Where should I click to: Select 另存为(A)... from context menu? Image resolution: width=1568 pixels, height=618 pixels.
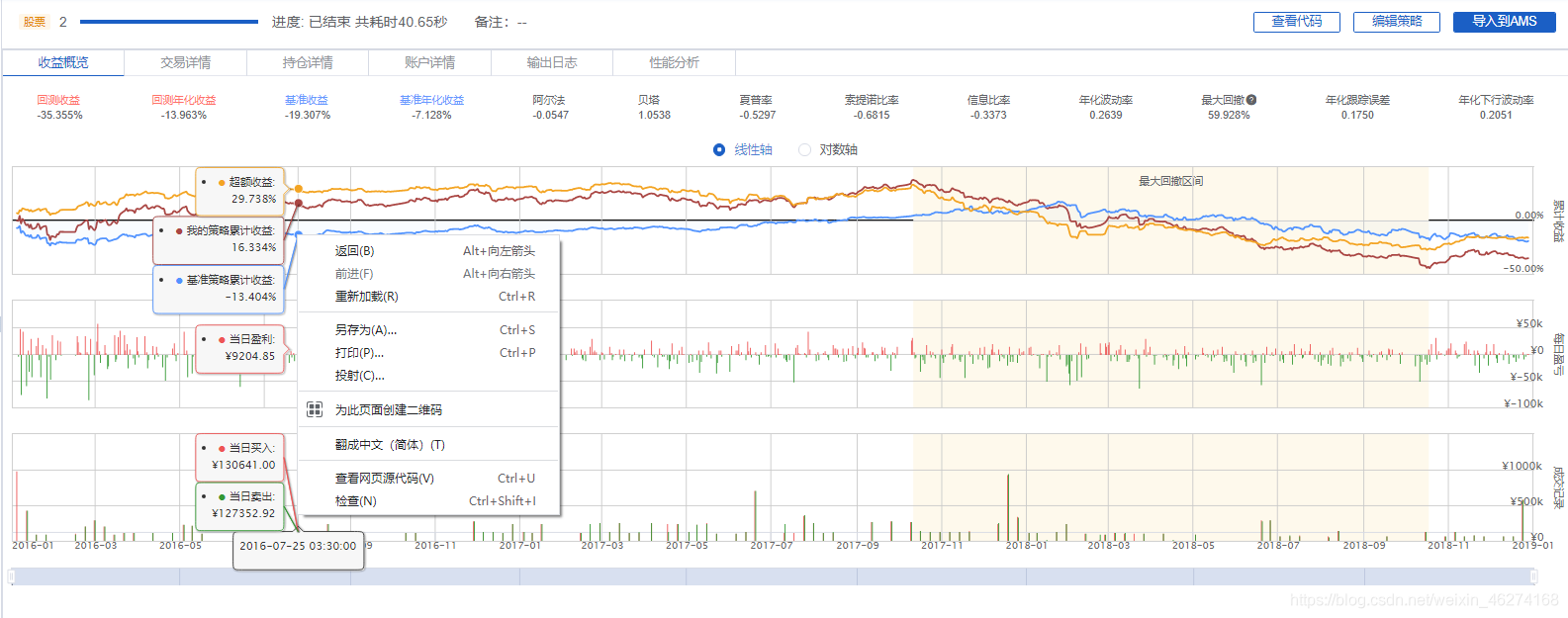[x=429, y=330]
